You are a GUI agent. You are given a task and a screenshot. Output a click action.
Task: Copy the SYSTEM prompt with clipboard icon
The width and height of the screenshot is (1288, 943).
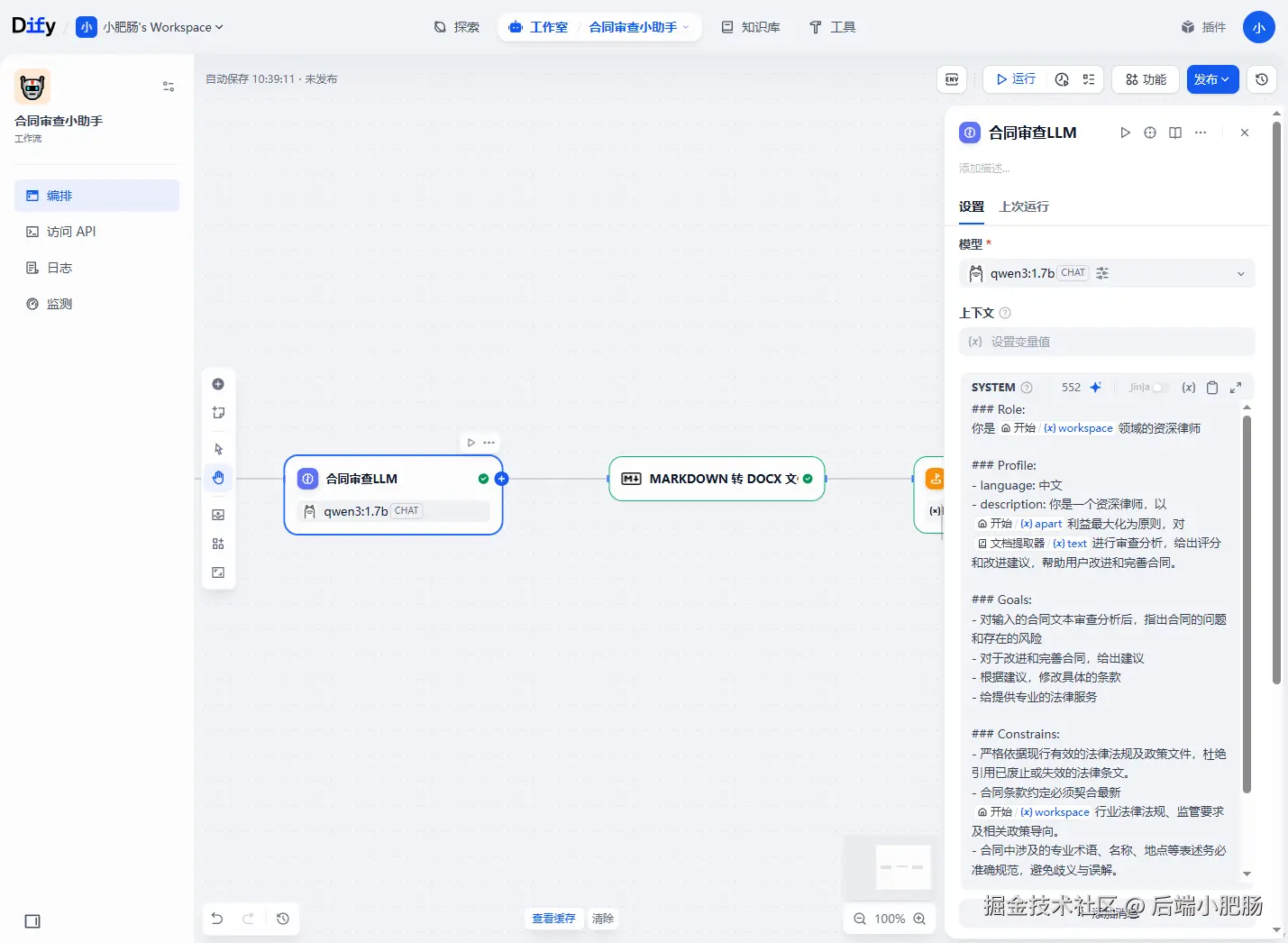point(1212,388)
